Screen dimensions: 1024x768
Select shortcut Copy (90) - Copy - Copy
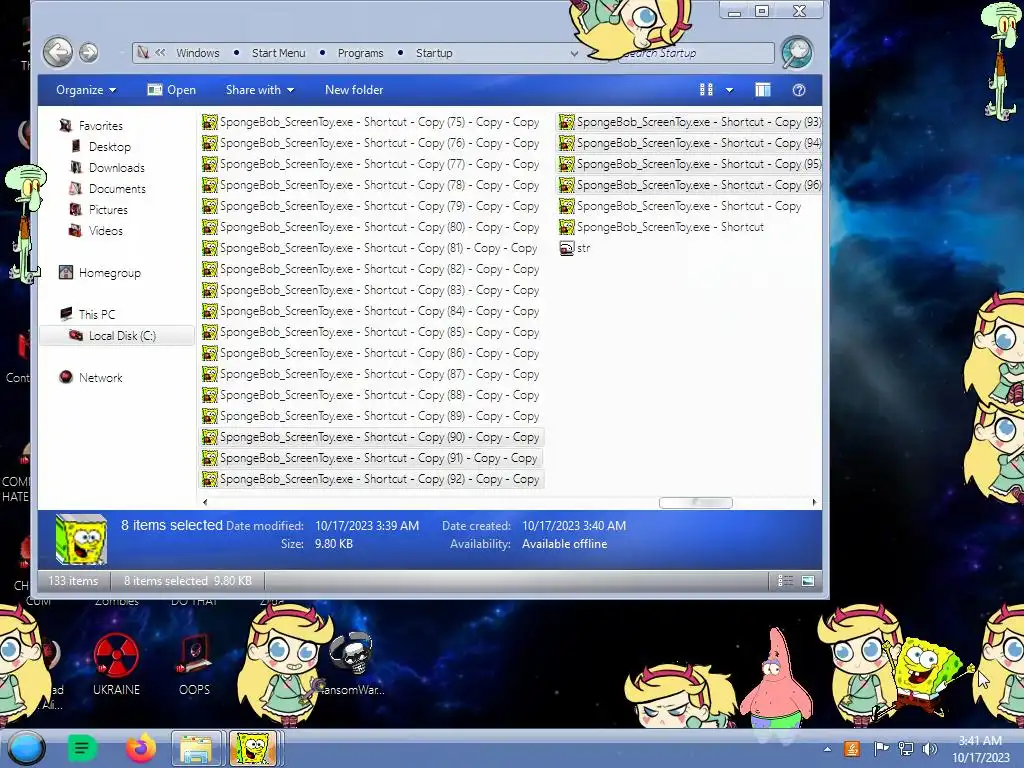(372, 437)
